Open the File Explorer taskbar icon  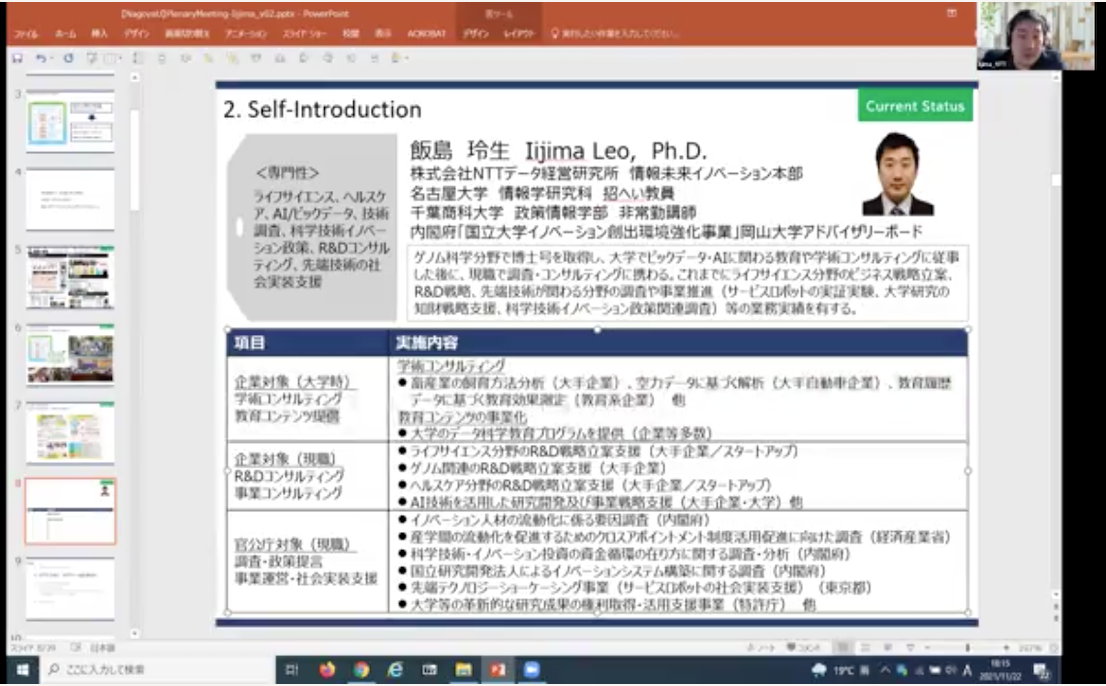463,670
